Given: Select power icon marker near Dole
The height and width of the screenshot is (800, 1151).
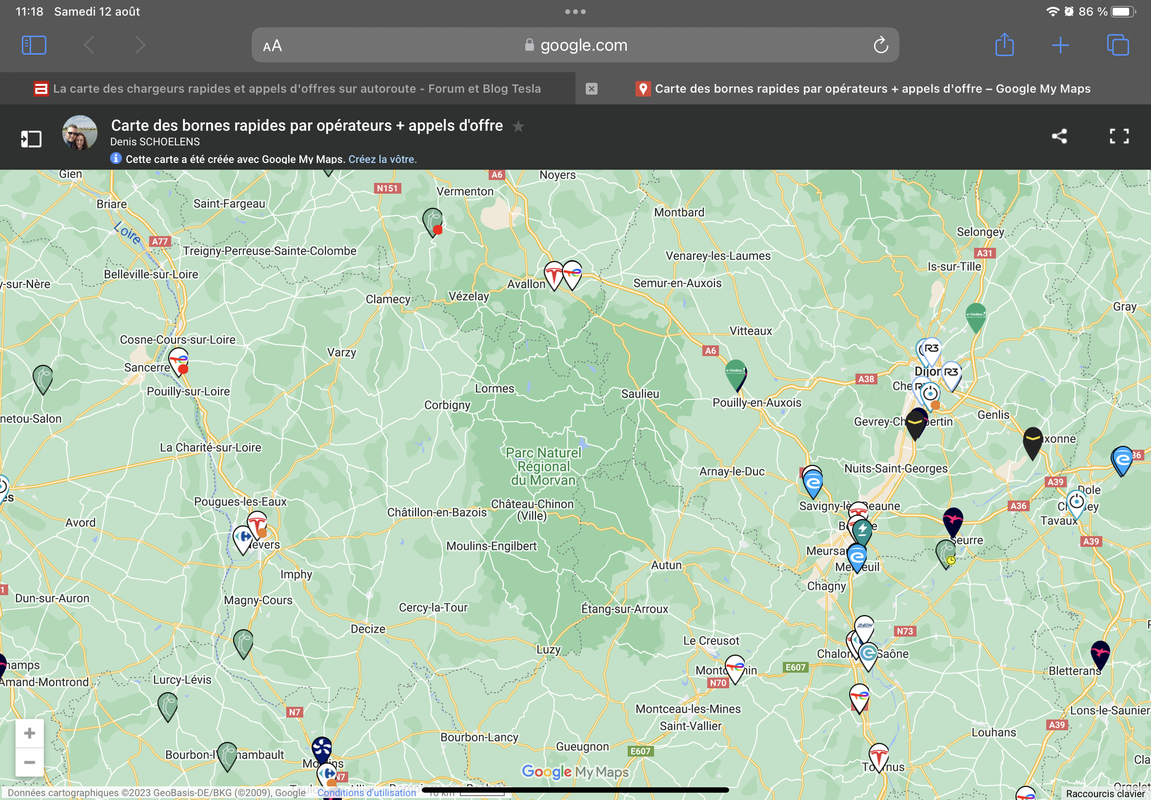Looking at the screenshot, I should pos(1076,504).
